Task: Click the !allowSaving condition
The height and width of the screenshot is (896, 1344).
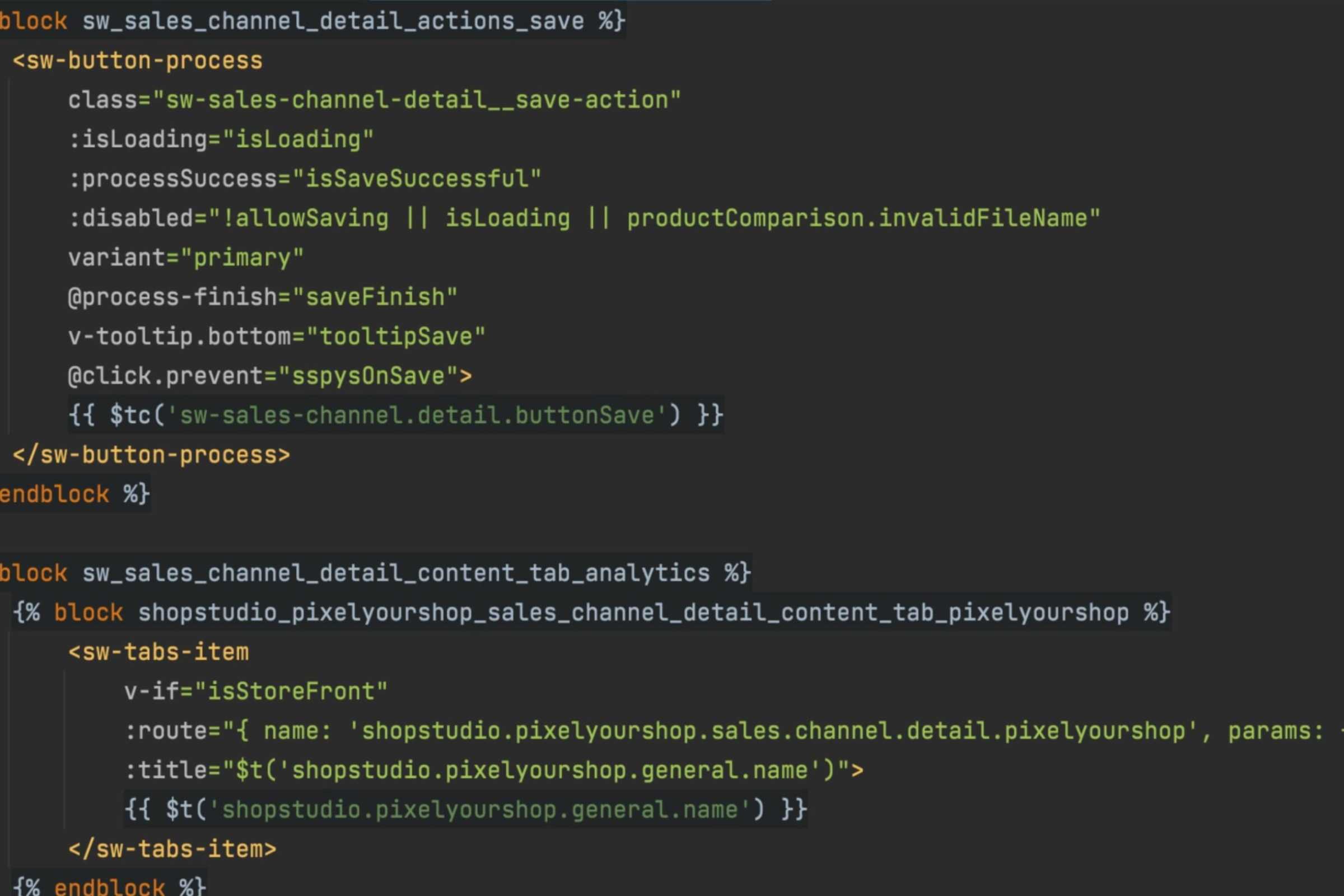Action: (x=305, y=218)
